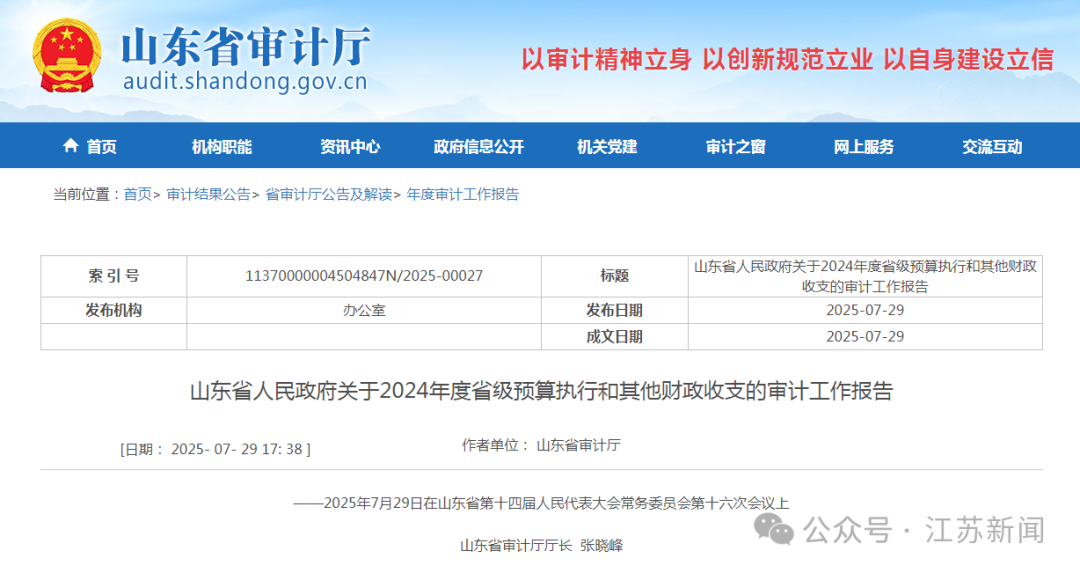Screen dimensions: 1080x573
Task: Click the main article headline
Action: tap(541, 391)
